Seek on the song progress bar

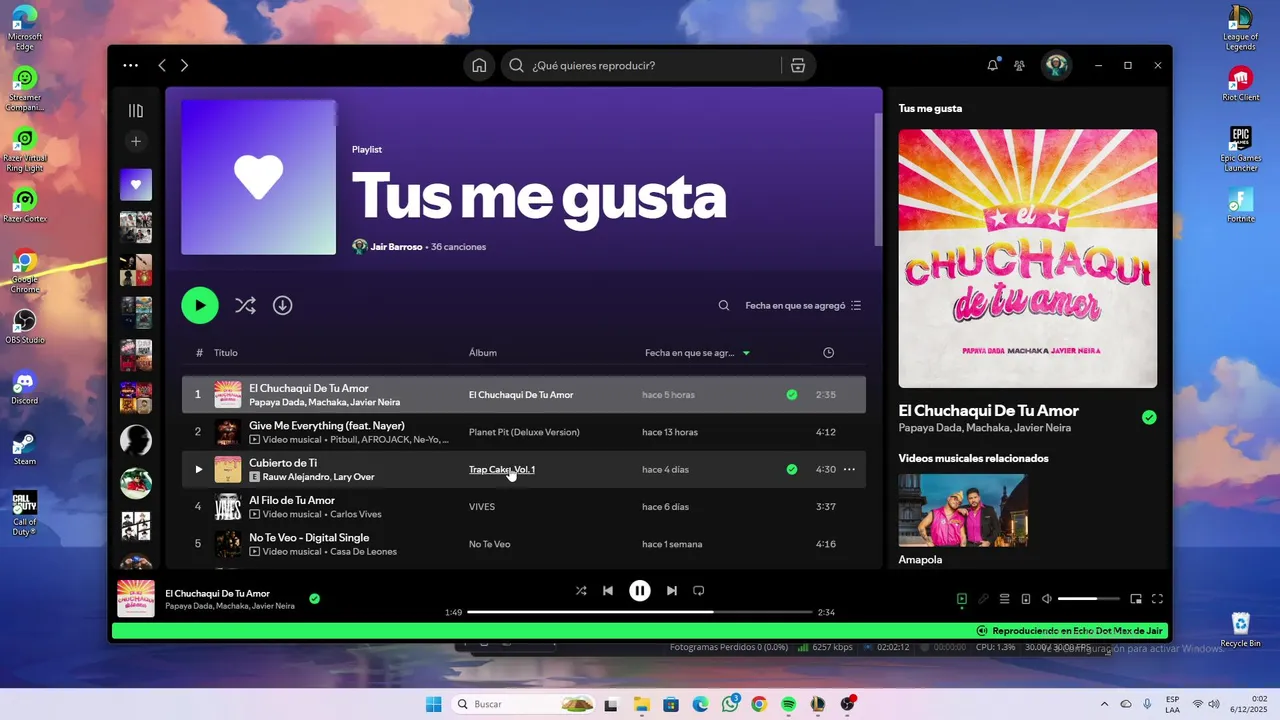point(640,612)
